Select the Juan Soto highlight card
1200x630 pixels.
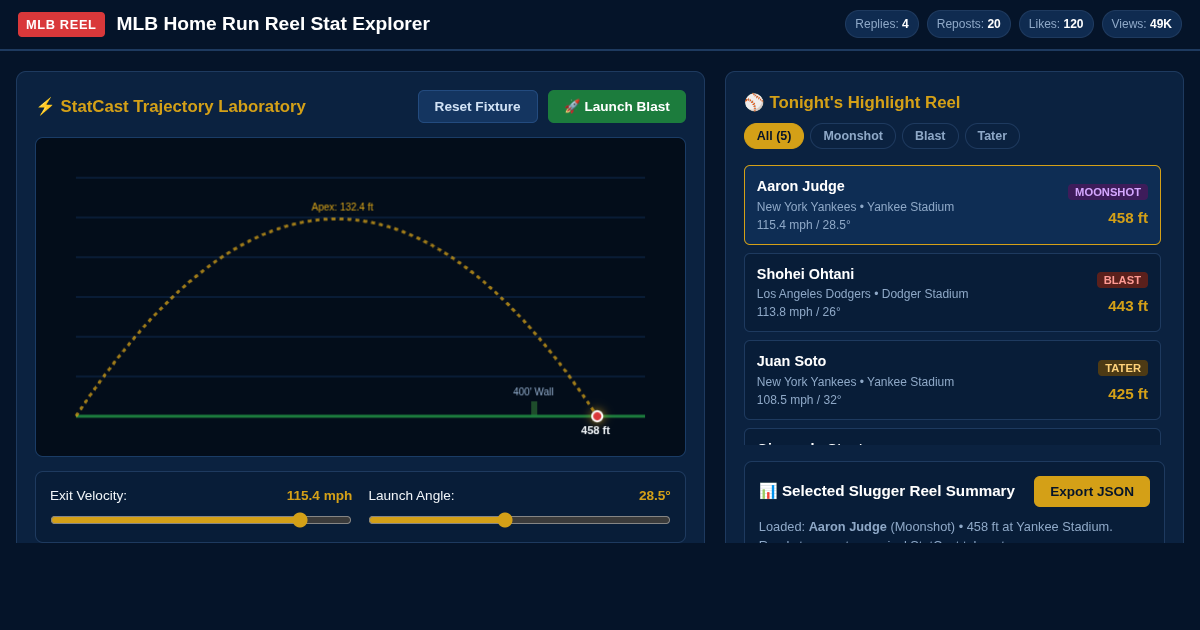[952, 380]
